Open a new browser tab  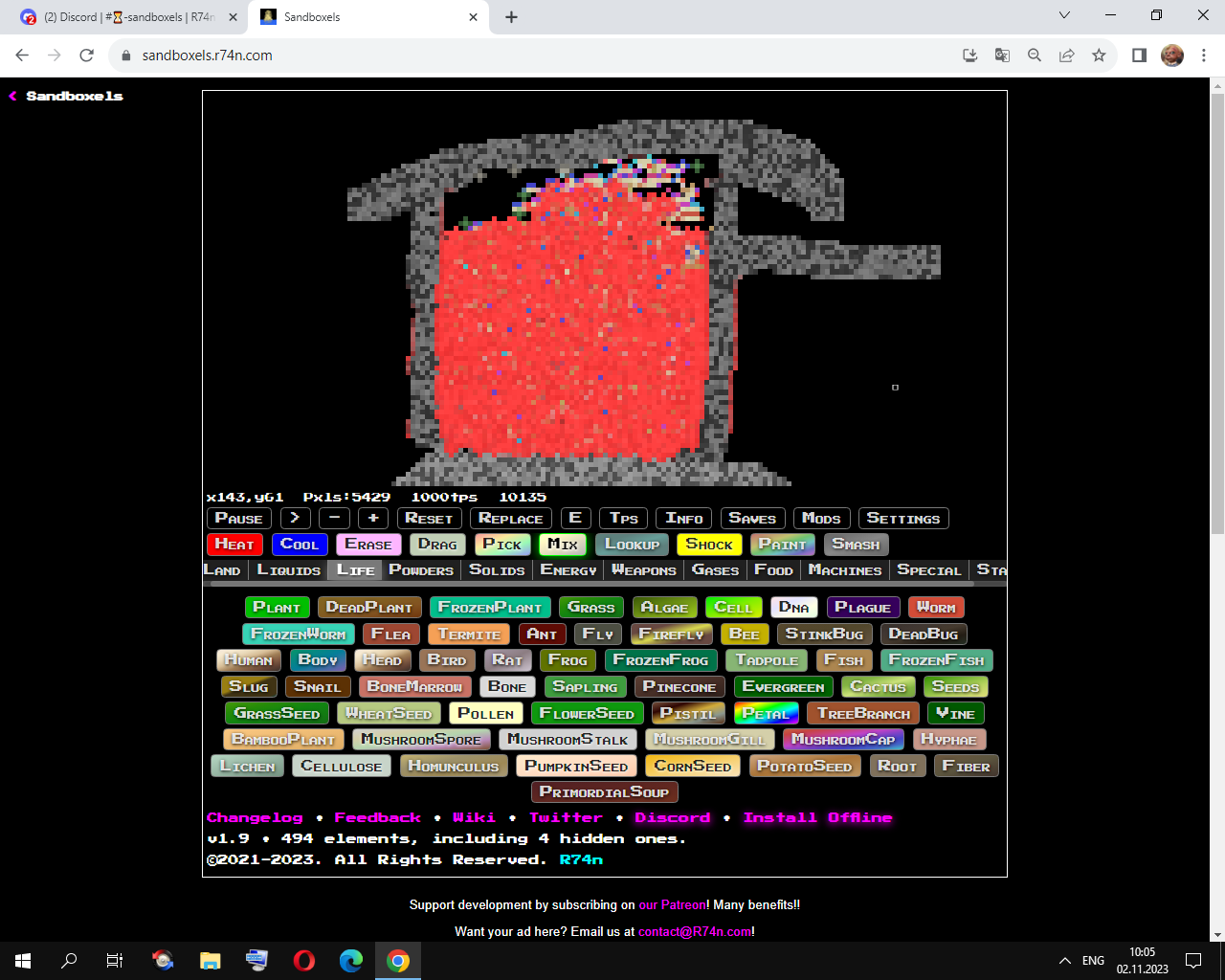[511, 17]
